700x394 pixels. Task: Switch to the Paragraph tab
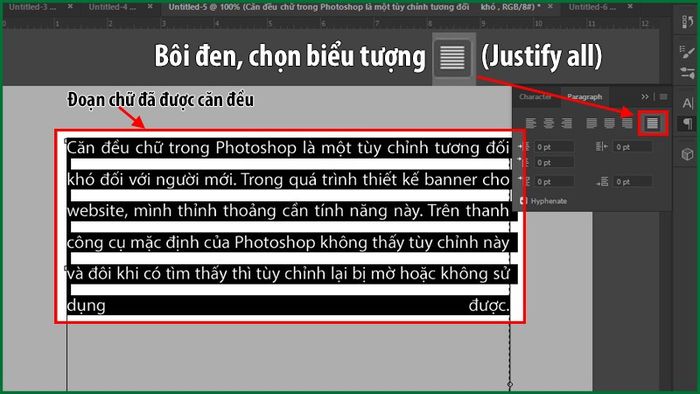click(584, 96)
